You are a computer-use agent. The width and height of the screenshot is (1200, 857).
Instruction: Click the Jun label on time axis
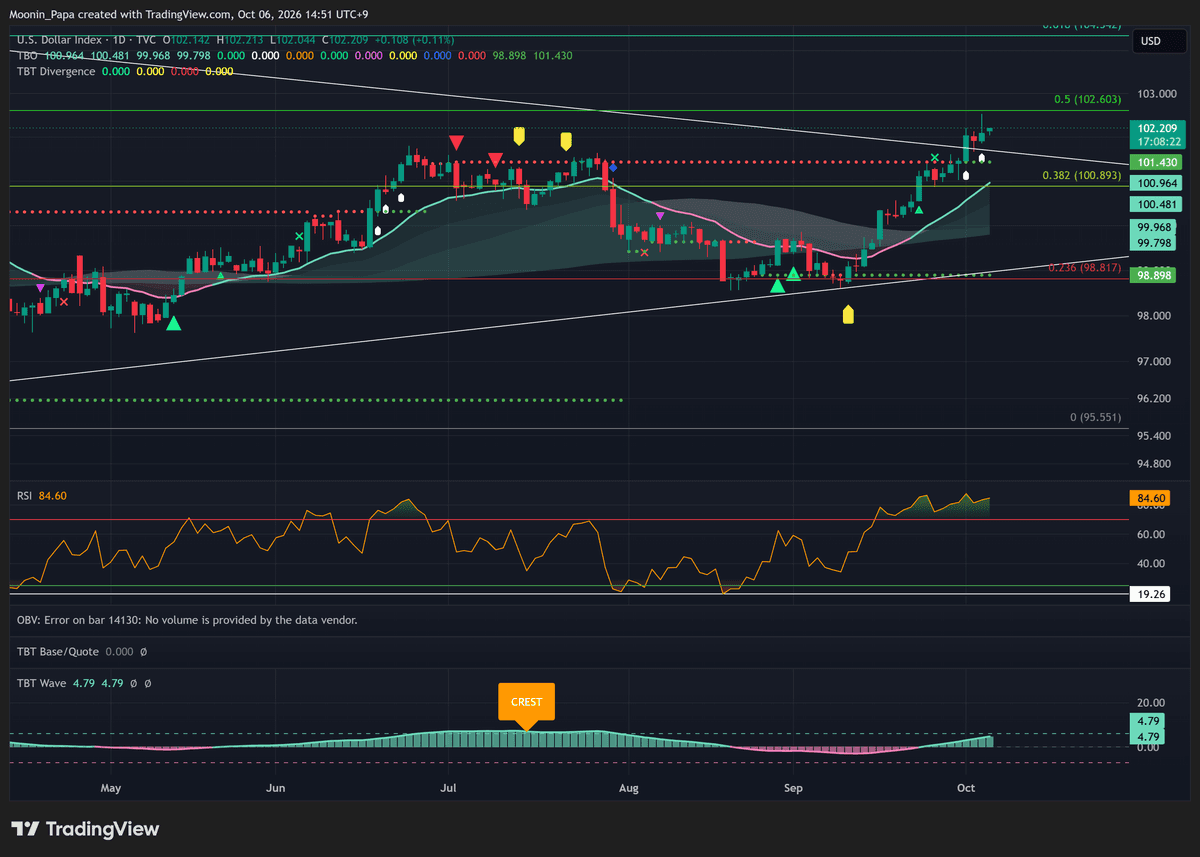pos(276,788)
